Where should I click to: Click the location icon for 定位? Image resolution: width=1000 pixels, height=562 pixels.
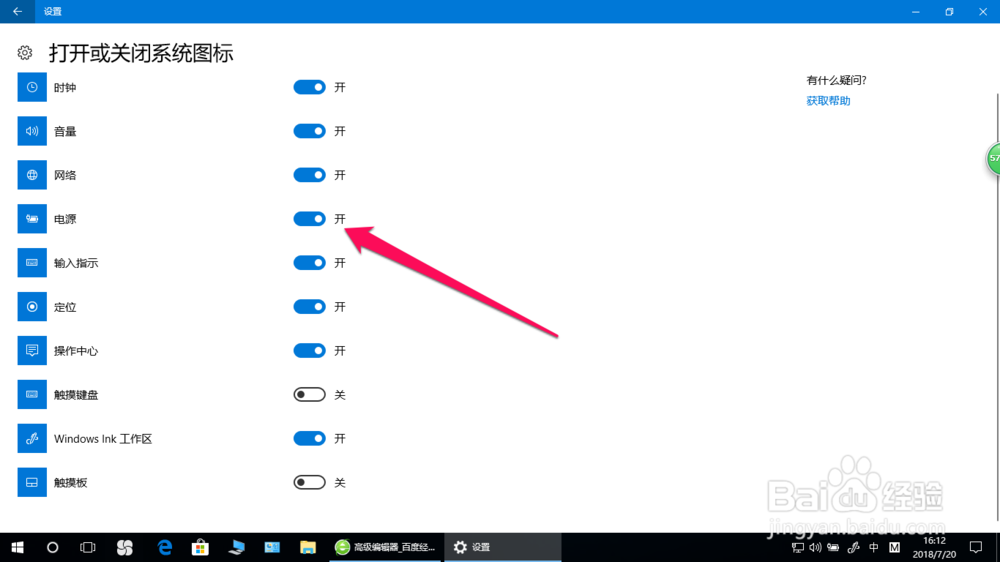32,307
